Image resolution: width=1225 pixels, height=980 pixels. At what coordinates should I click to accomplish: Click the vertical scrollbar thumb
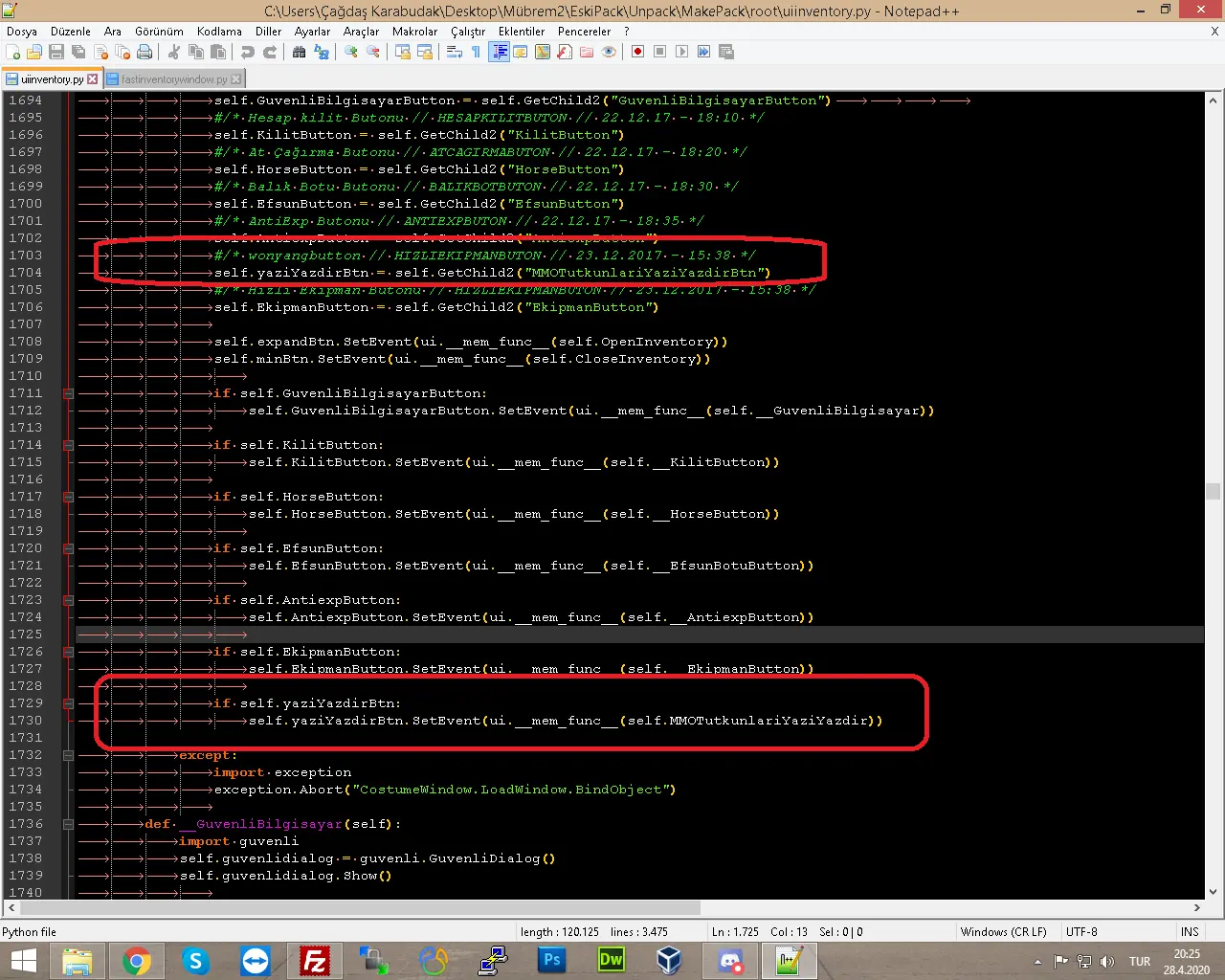(1213, 492)
